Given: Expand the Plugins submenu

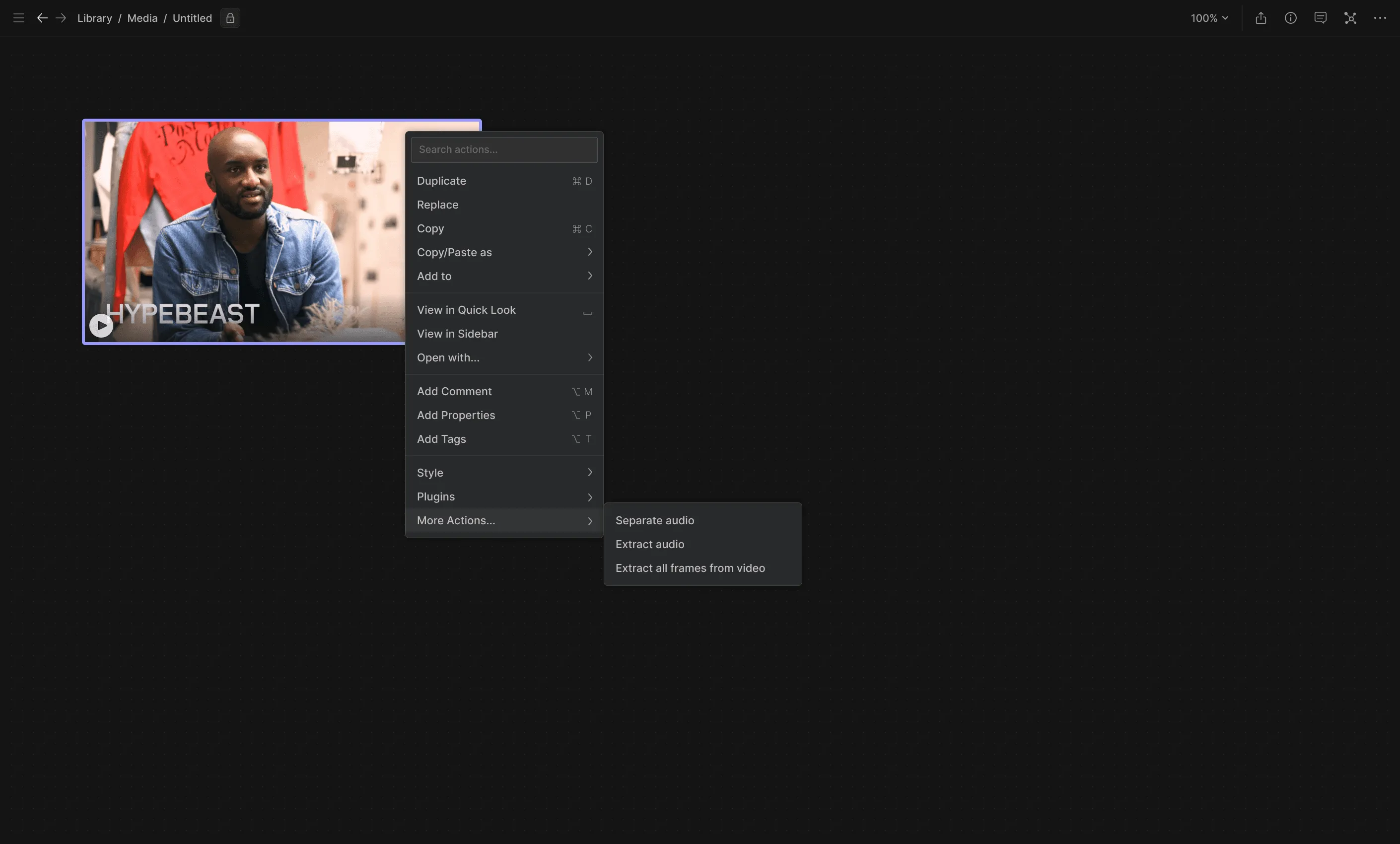Looking at the screenshot, I should [x=504, y=497].
